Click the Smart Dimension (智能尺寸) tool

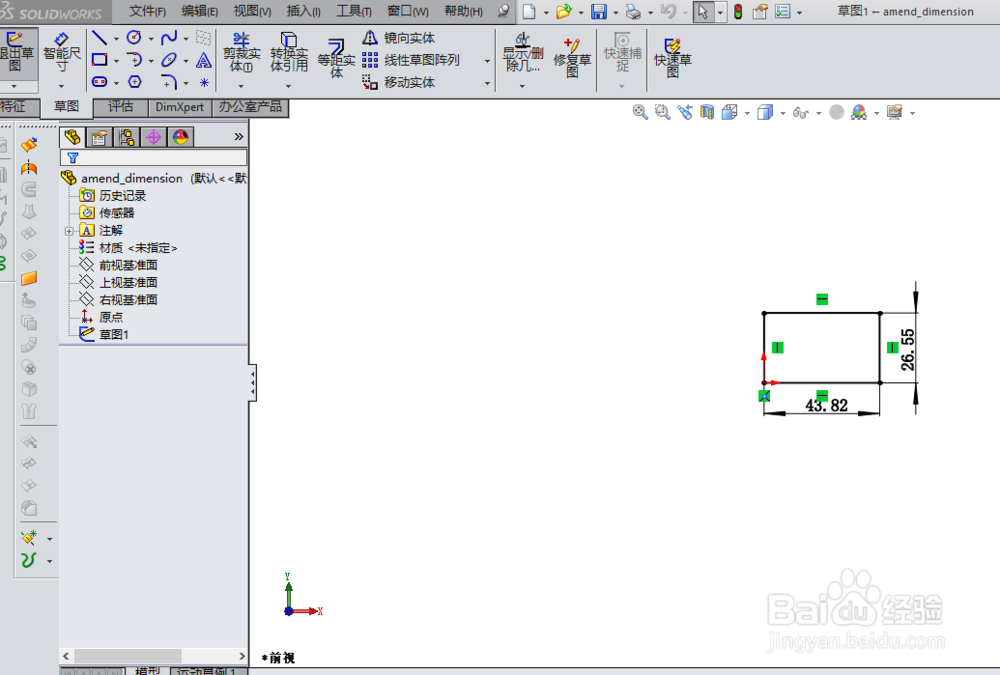(x=62, y=52)
